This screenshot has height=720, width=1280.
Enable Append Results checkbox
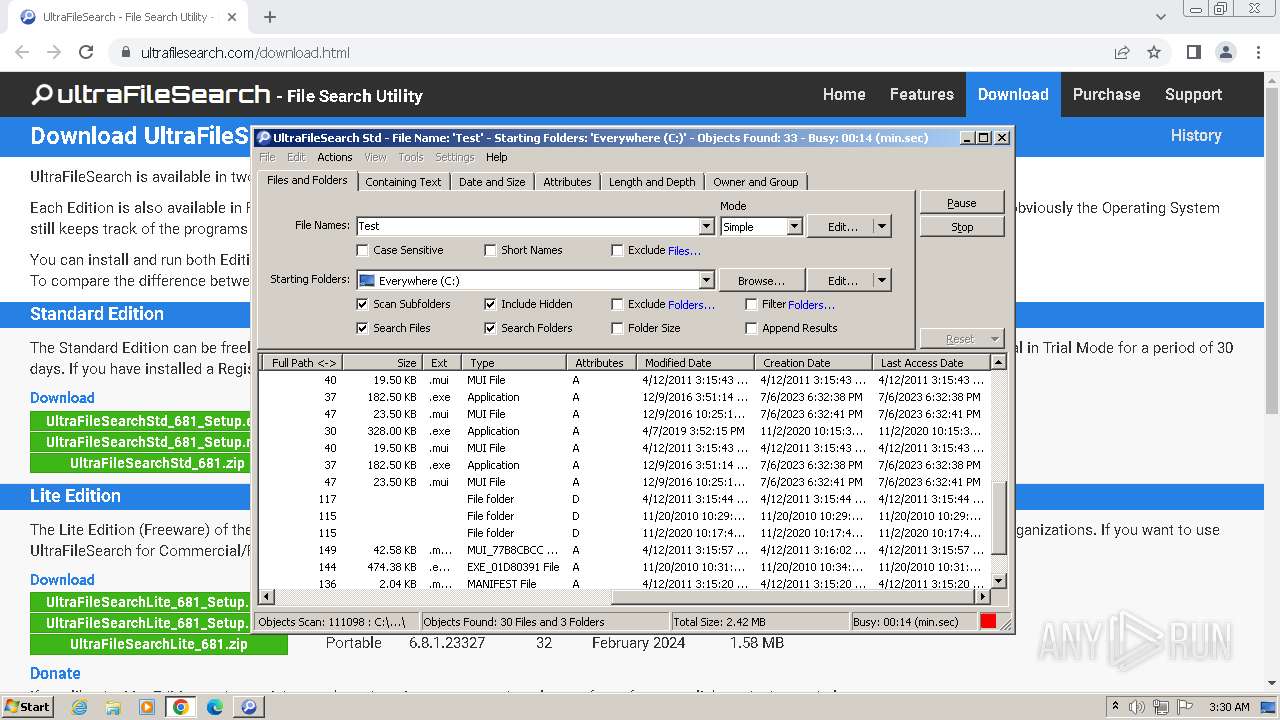point(751,328)
